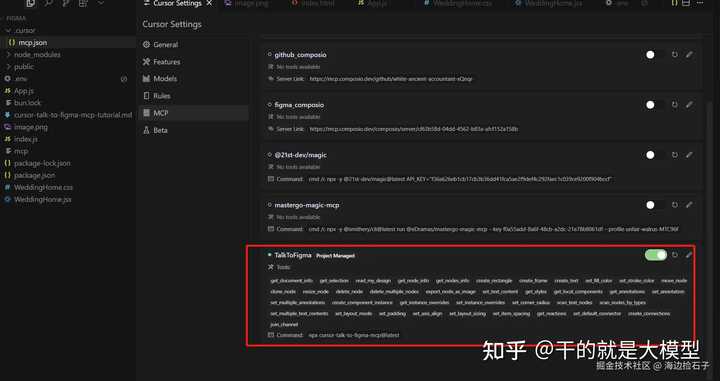Open the Rules settings section

pyautogui.click(x=193, y=95)
